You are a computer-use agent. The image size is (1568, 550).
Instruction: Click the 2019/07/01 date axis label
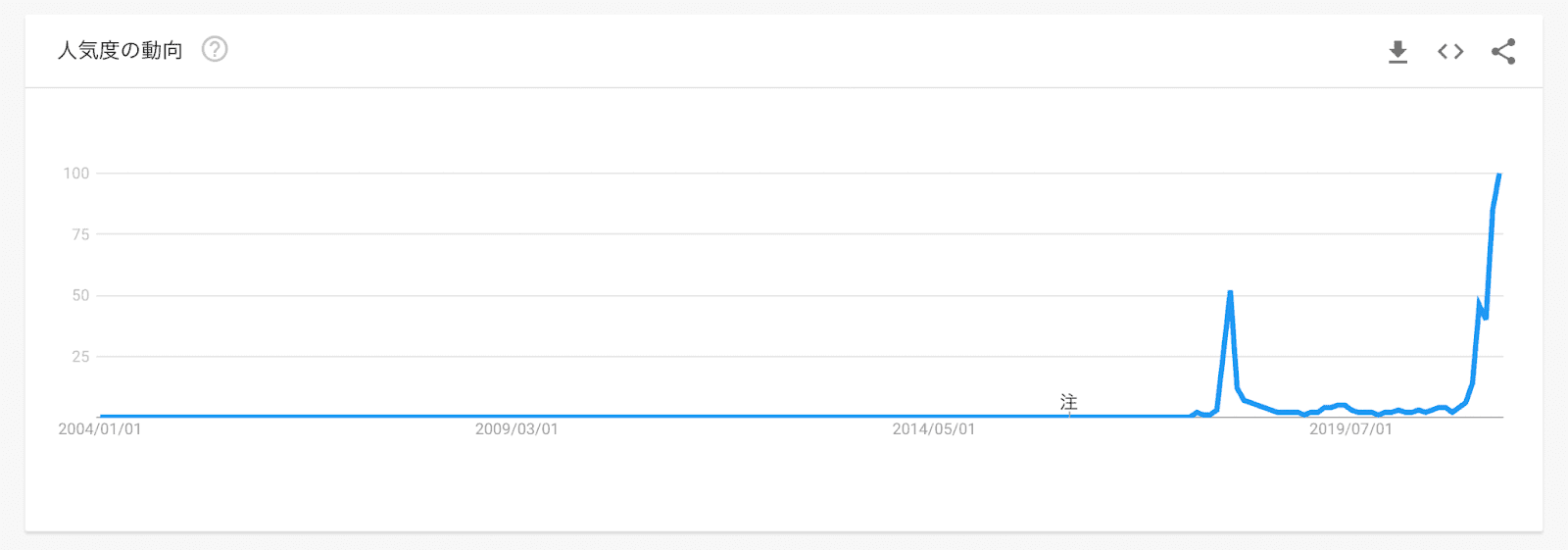click(x=1350, y=429)
